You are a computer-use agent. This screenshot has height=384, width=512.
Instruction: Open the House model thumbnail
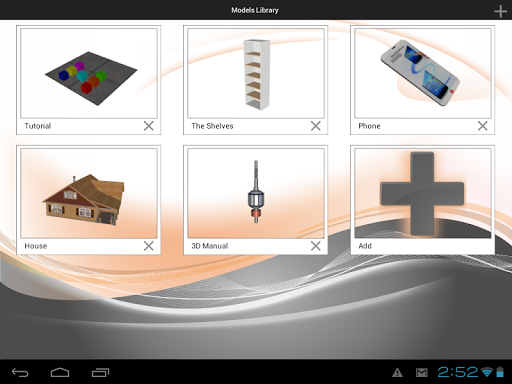click(x=89, y=193)
